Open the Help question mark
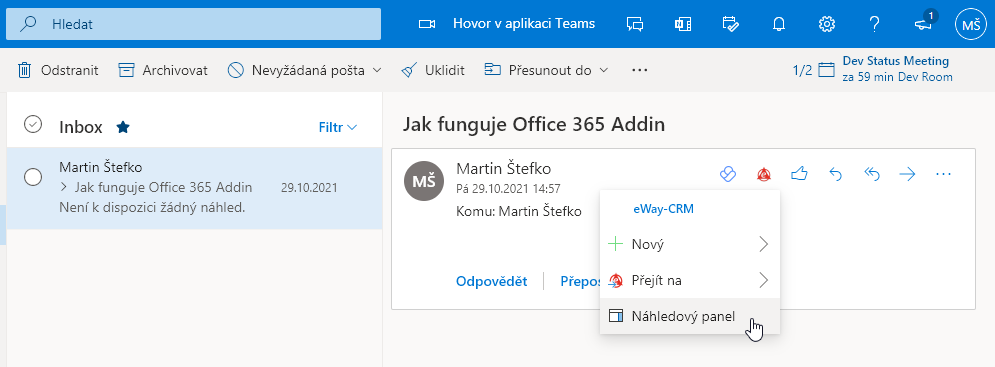Image resolution: width=995 pixels, height=367 pixels. tap(874, 24)
